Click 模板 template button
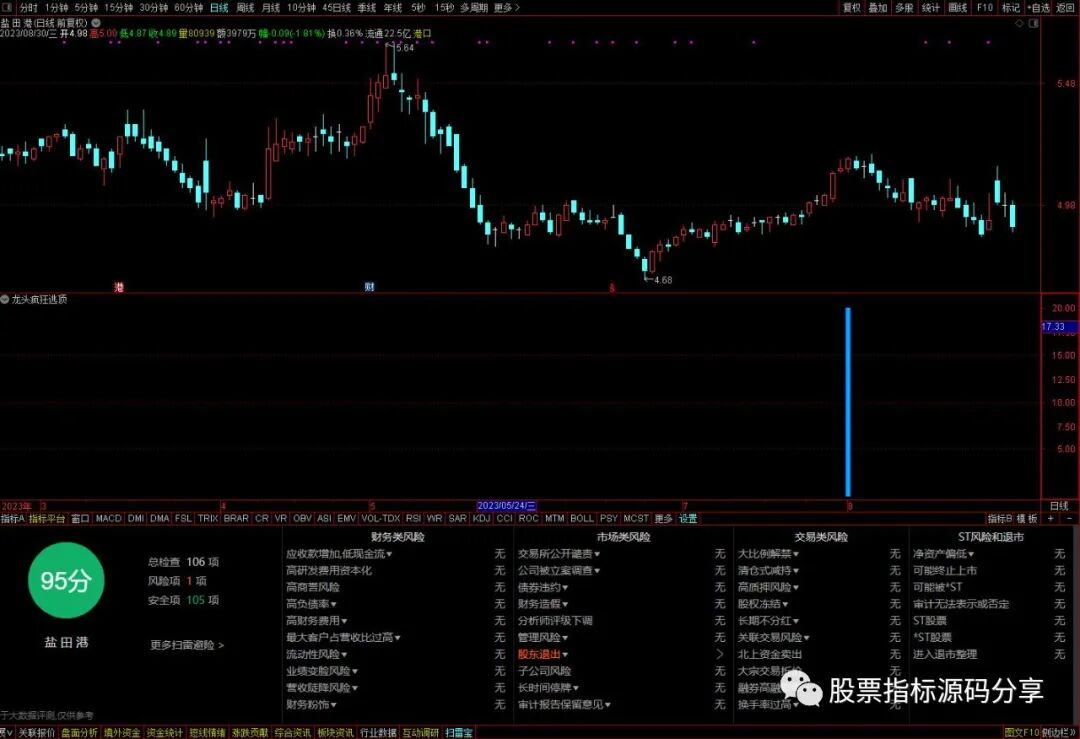This screenshot has height=739, width=1080. click(1027, 519)
